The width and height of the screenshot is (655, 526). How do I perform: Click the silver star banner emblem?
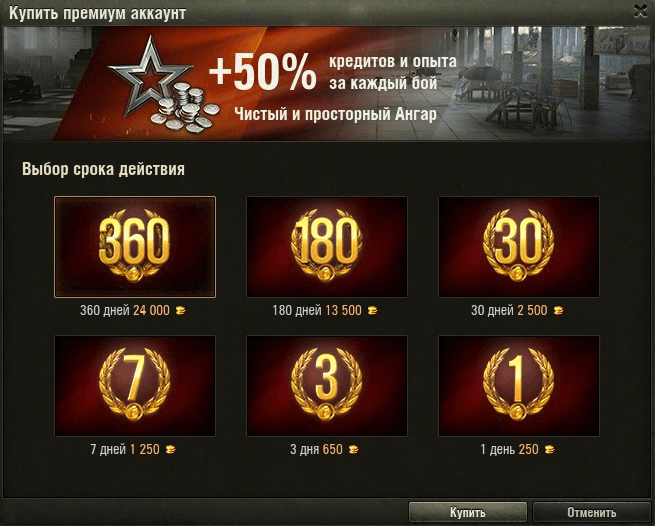click(x=150, y=75)
